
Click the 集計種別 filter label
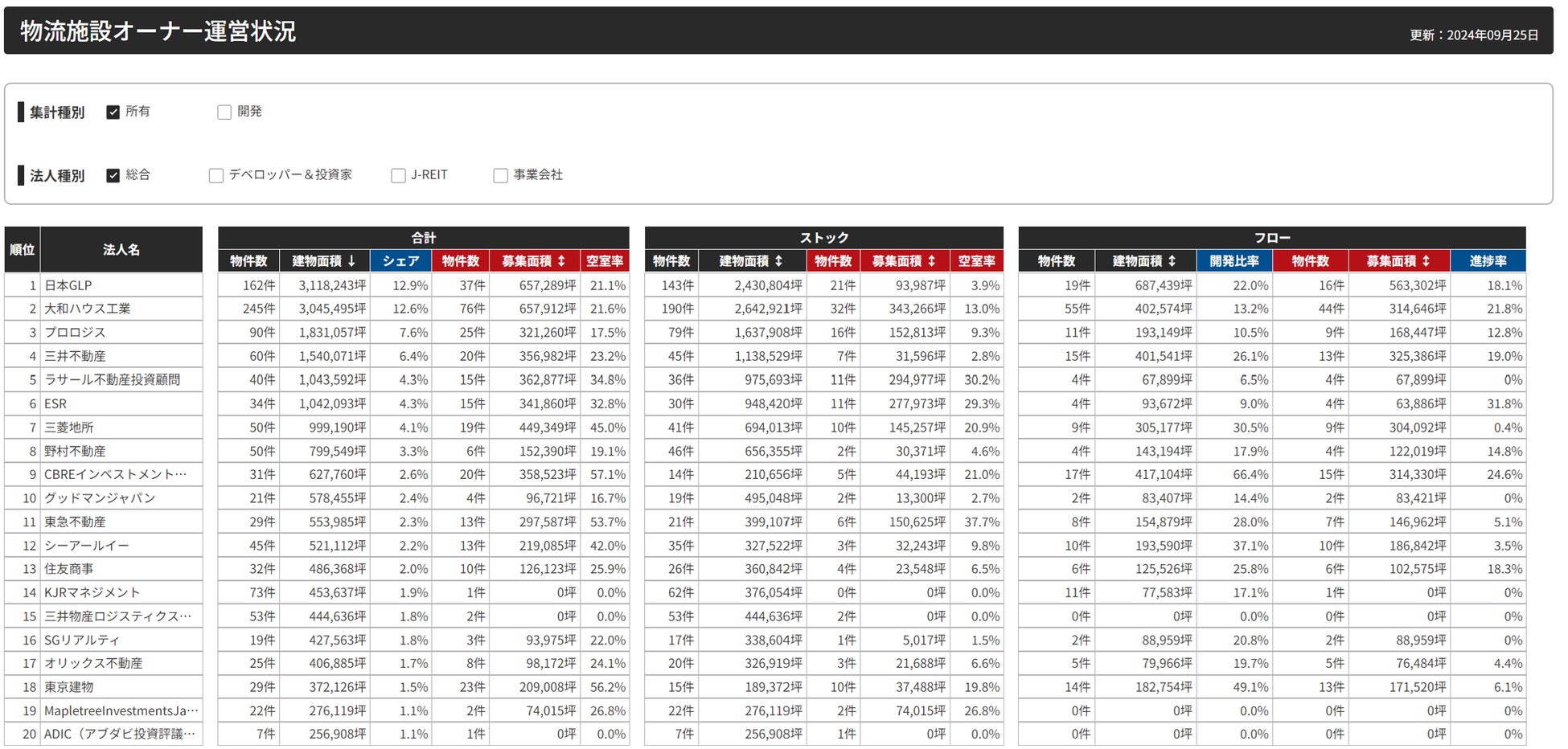pos(57,113)
